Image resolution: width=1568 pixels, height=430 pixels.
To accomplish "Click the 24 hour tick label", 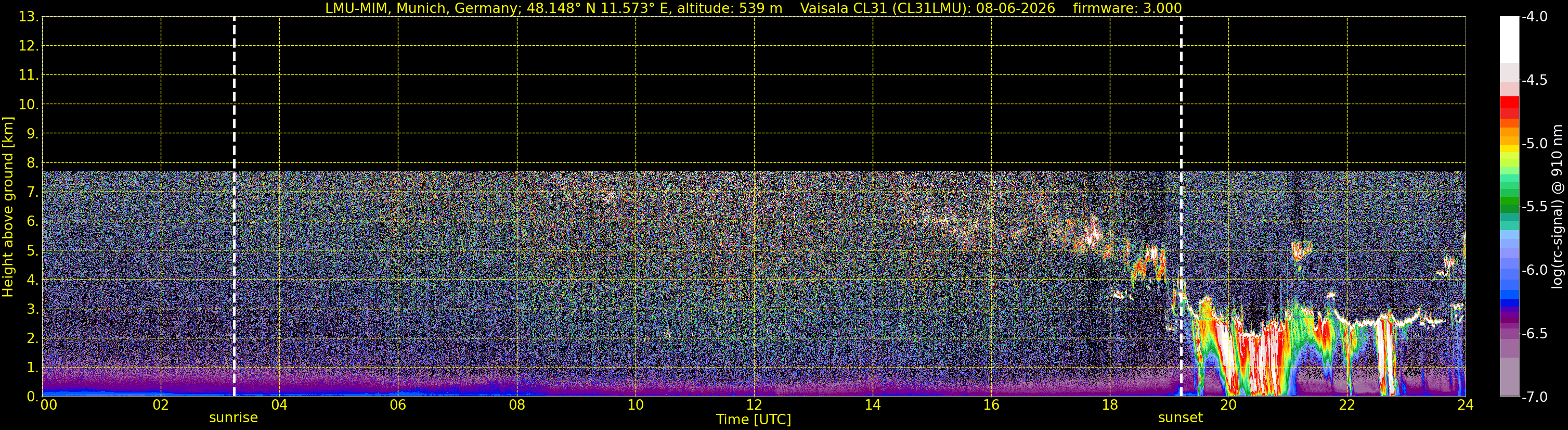I will point(1465,405).
